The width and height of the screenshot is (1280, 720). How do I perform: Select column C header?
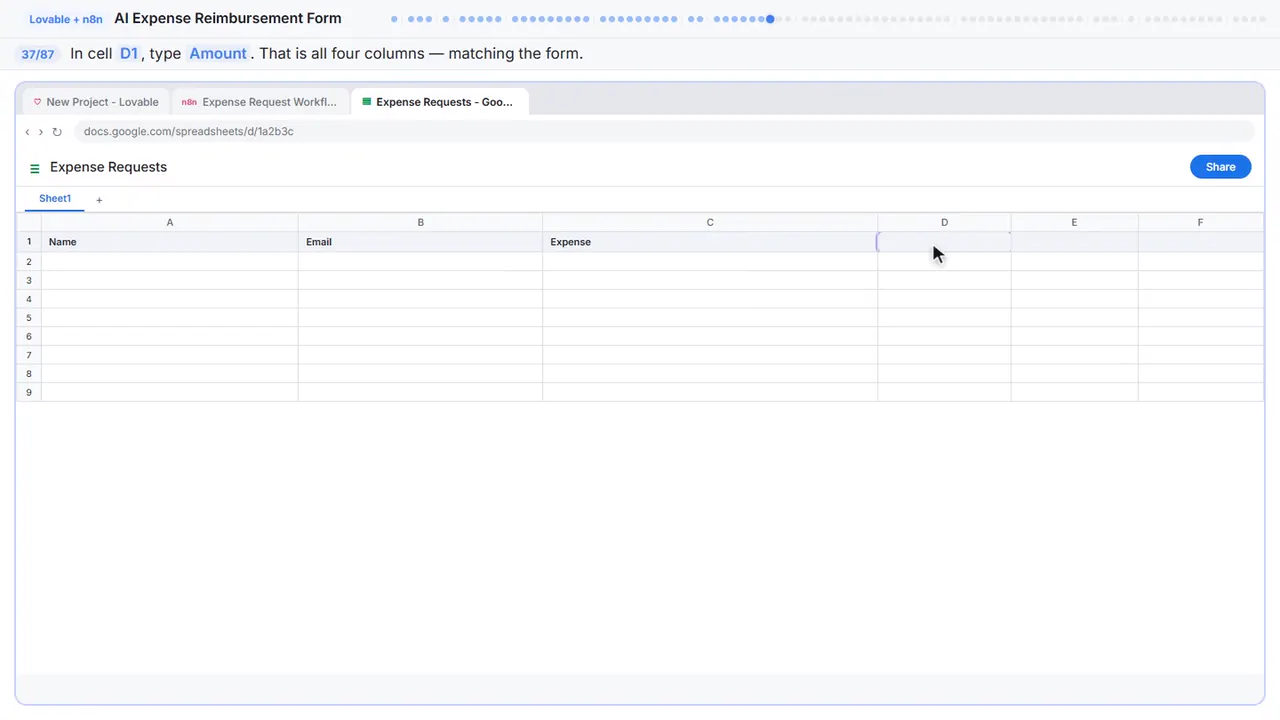(710, 222)
